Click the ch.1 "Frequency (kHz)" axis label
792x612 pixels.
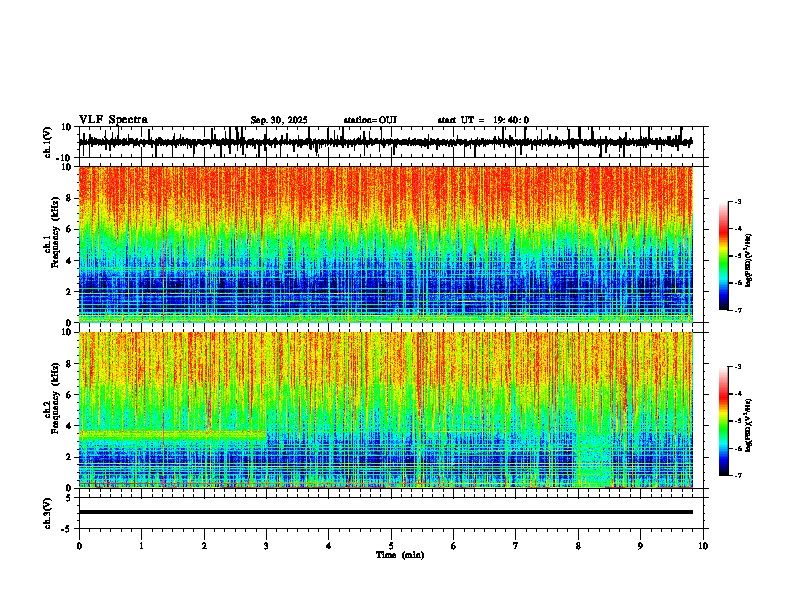tap(55, 233)
